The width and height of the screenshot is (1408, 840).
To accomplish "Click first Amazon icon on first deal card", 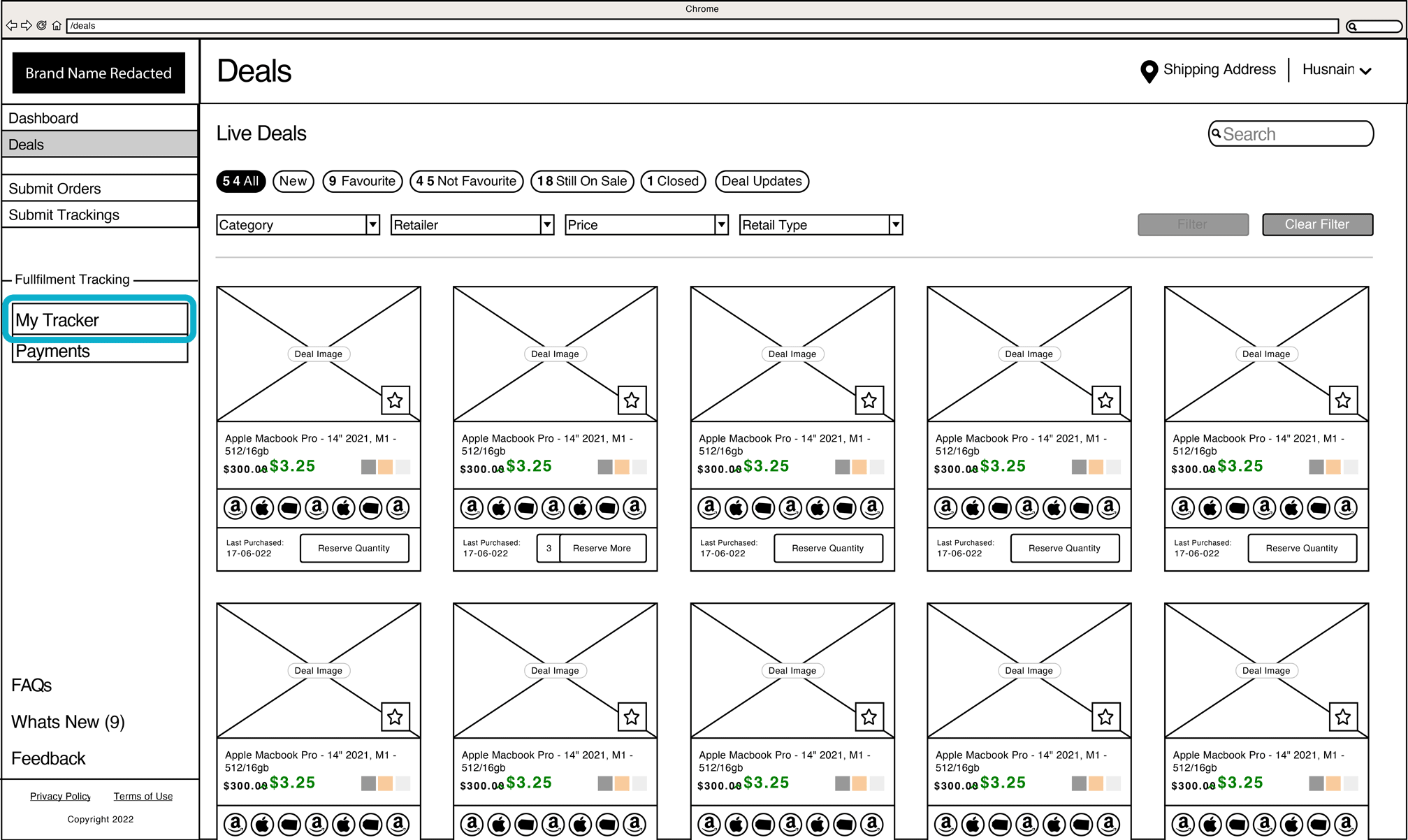I will (235, 507).
